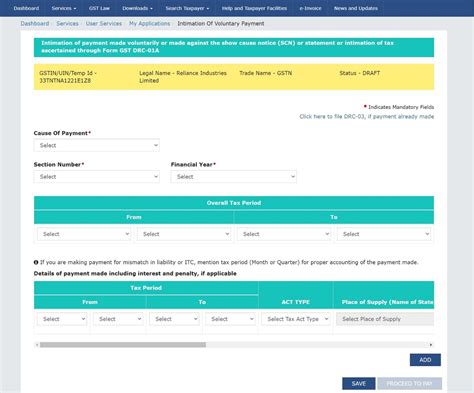The width and height of the screenshot is (474, 393).
Task: Open the Dashboard menu item
Action: pyautogui.click(x=26, y=8)
